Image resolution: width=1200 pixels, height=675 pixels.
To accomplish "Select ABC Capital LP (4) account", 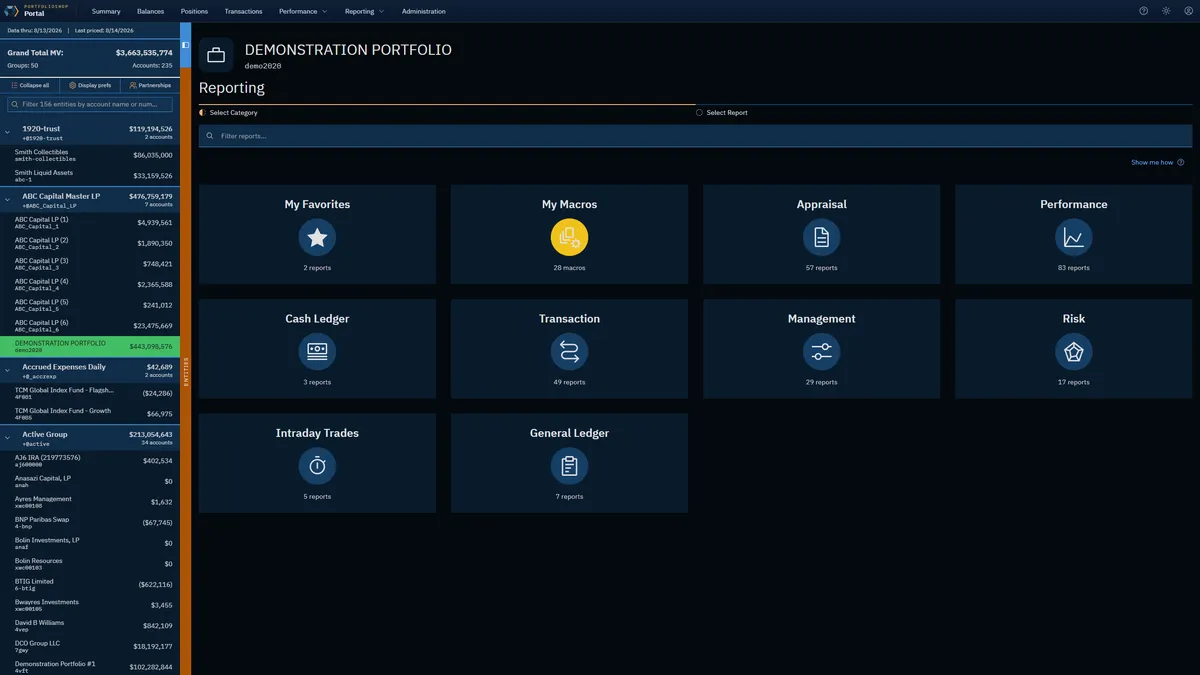I will [90, 284].
